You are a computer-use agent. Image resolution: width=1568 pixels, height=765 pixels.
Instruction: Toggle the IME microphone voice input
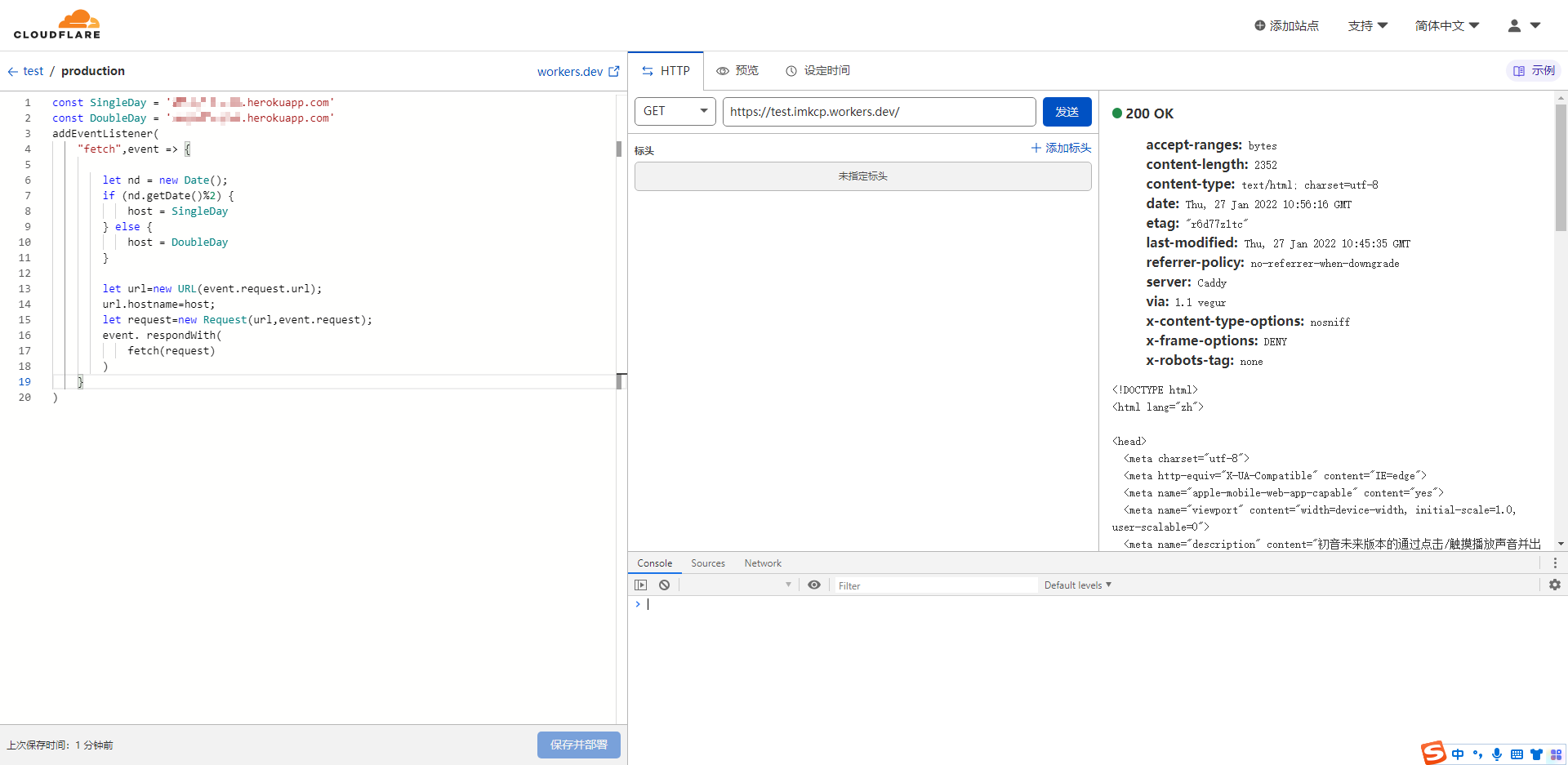click(1497, 754)
